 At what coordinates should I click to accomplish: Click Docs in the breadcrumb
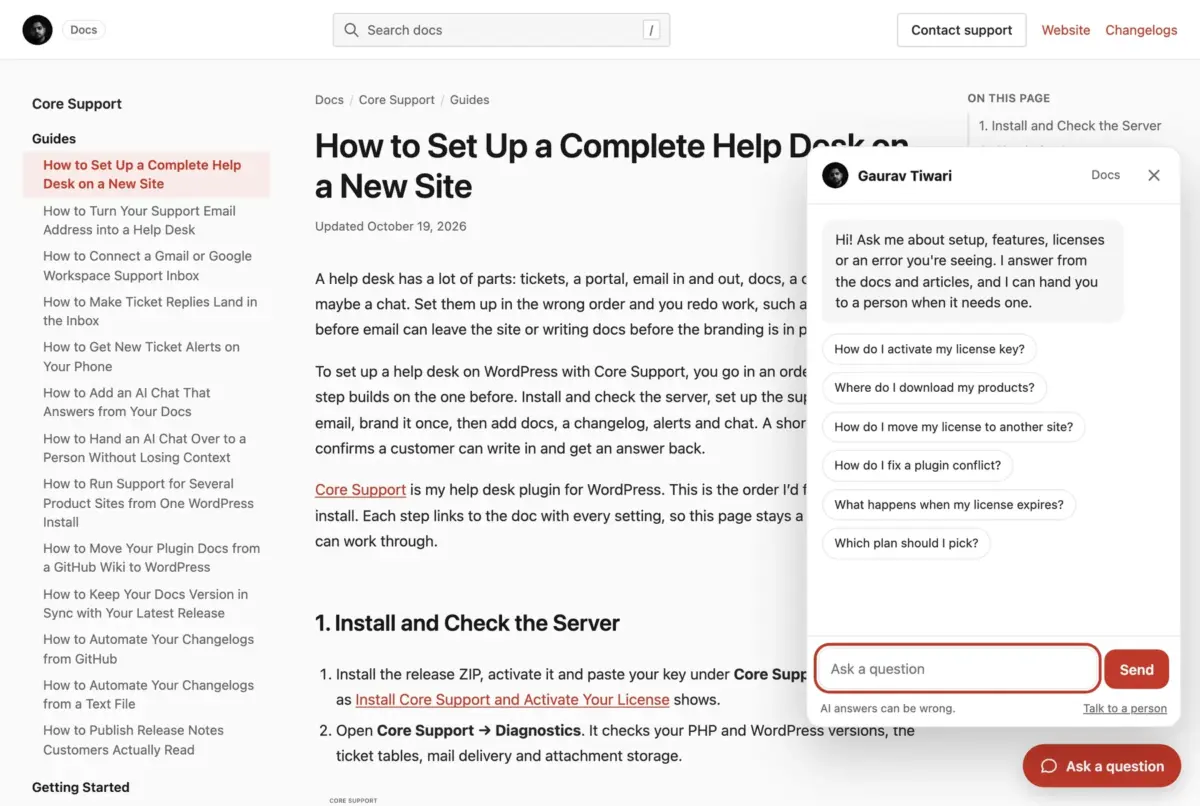tap(329, 100)
